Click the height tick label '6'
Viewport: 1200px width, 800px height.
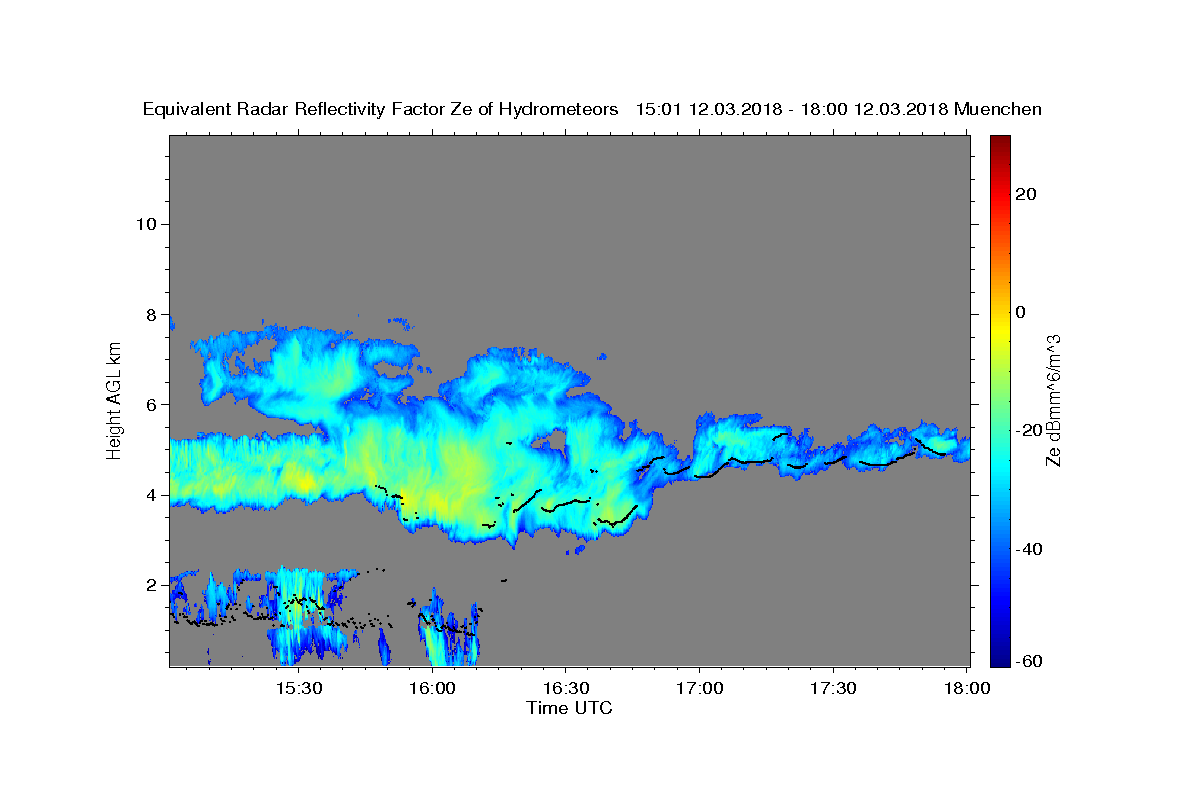[x=151, y=404]
